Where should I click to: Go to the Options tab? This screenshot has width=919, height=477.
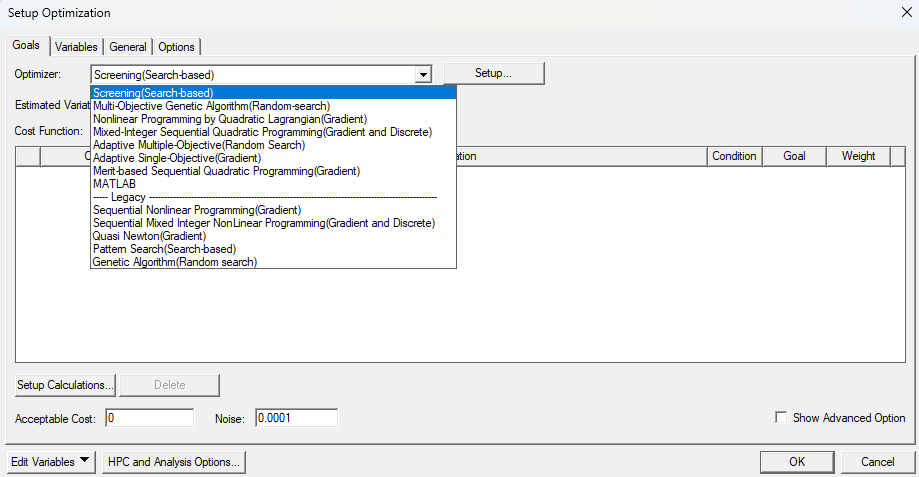click(177, 47)
